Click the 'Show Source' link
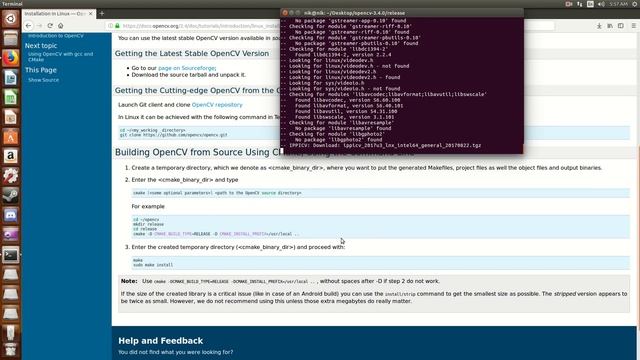 (43, 80)
